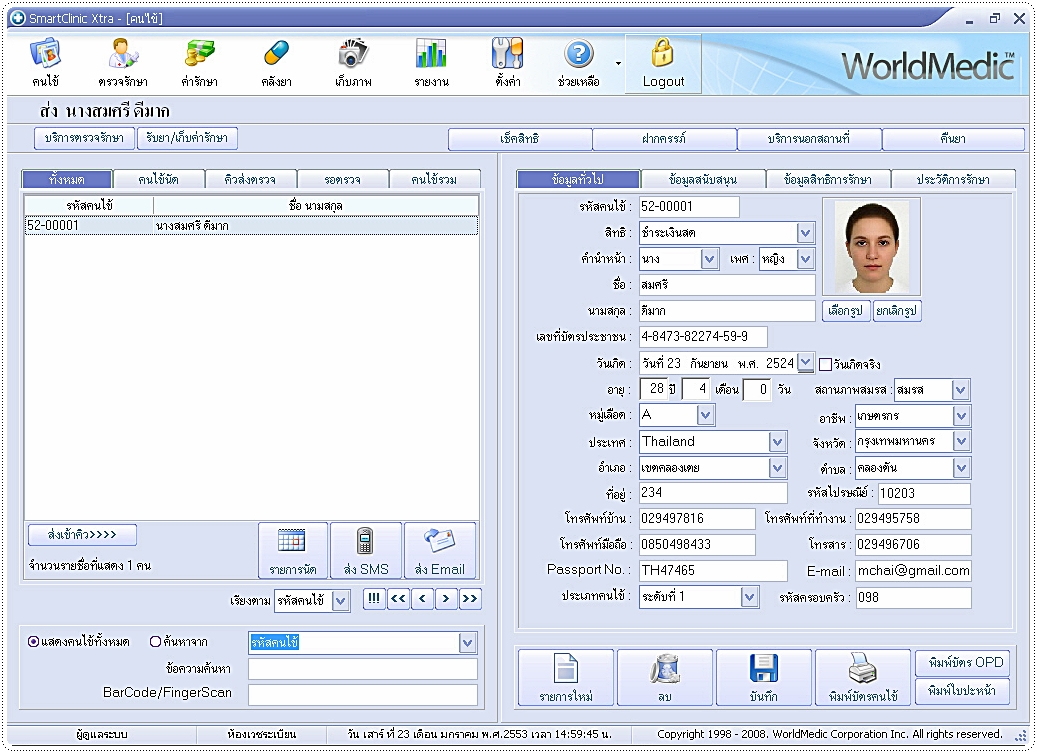
Task: Switch to the ข้อมูลสิทธิการรักษา tab
Action: [x=828, y=179]
